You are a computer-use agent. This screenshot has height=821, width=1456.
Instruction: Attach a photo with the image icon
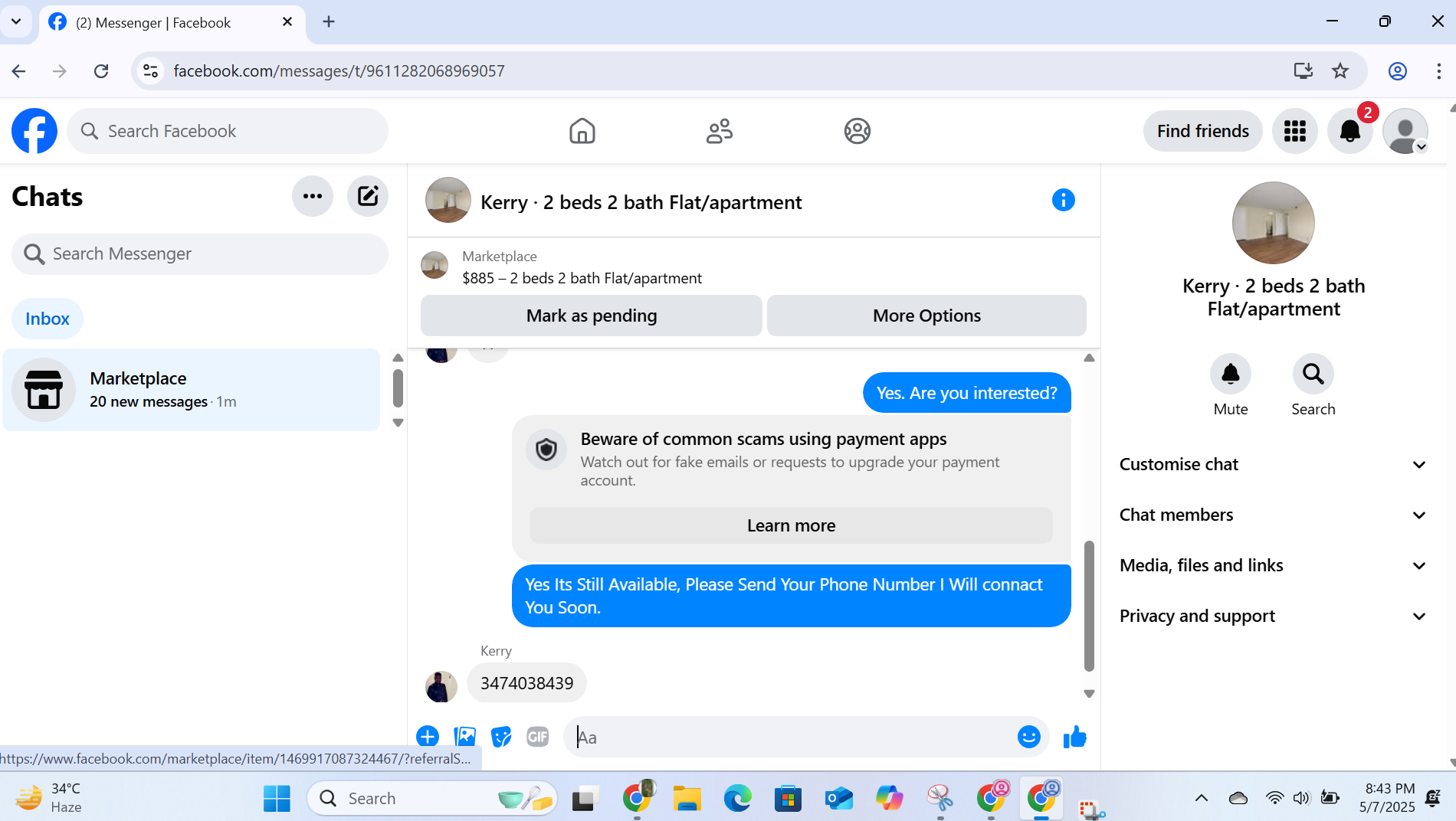[464, 737]
